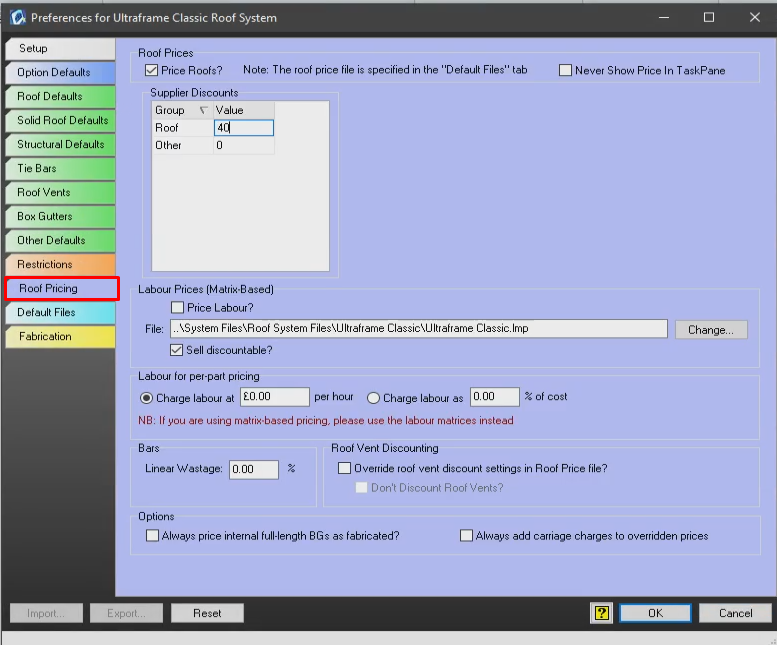Select the Tie Bars tab
777x645 pixels.
[x=60, y=168]
